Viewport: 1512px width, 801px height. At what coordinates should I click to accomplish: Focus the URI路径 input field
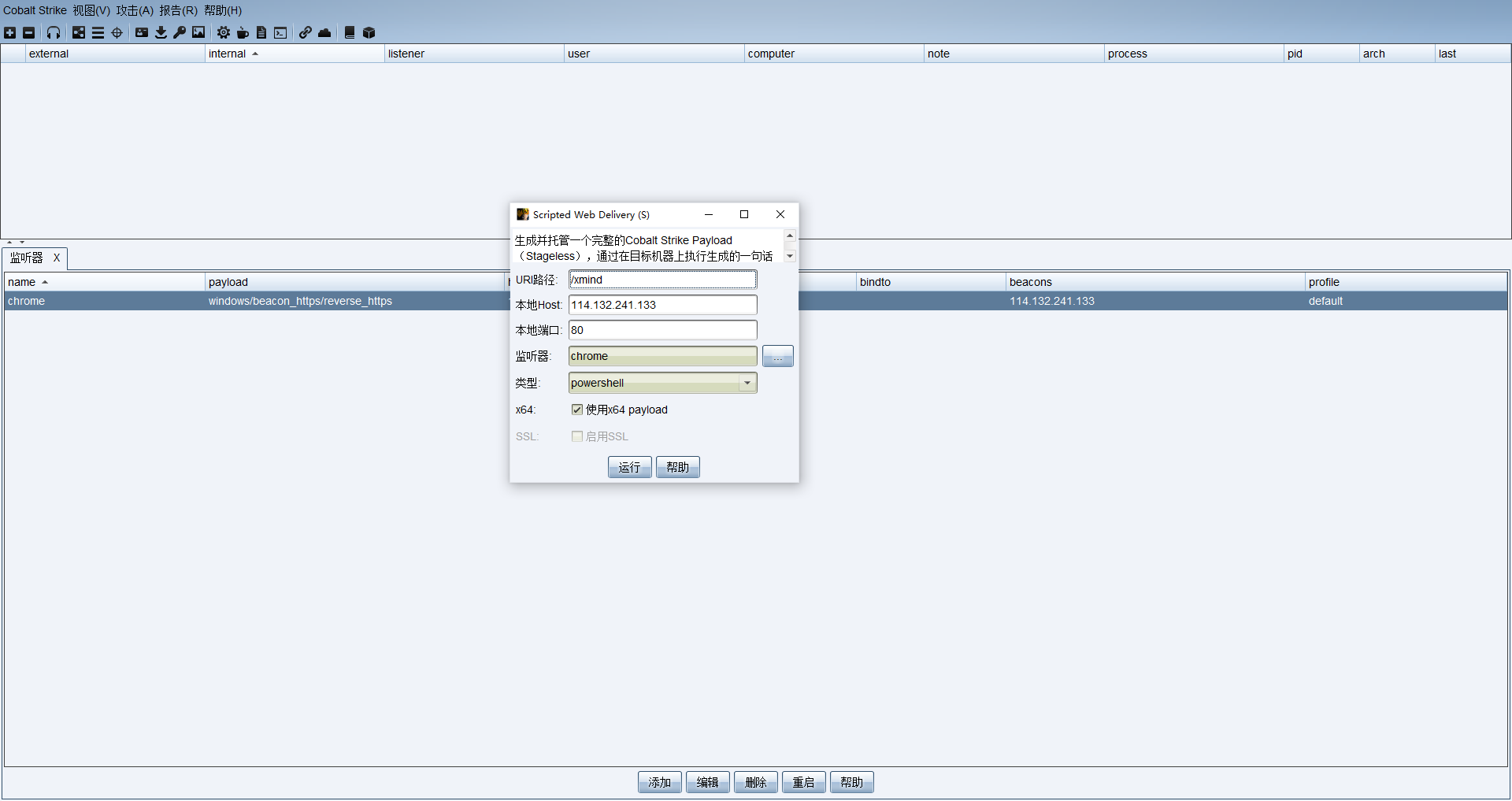pos(663,280)
